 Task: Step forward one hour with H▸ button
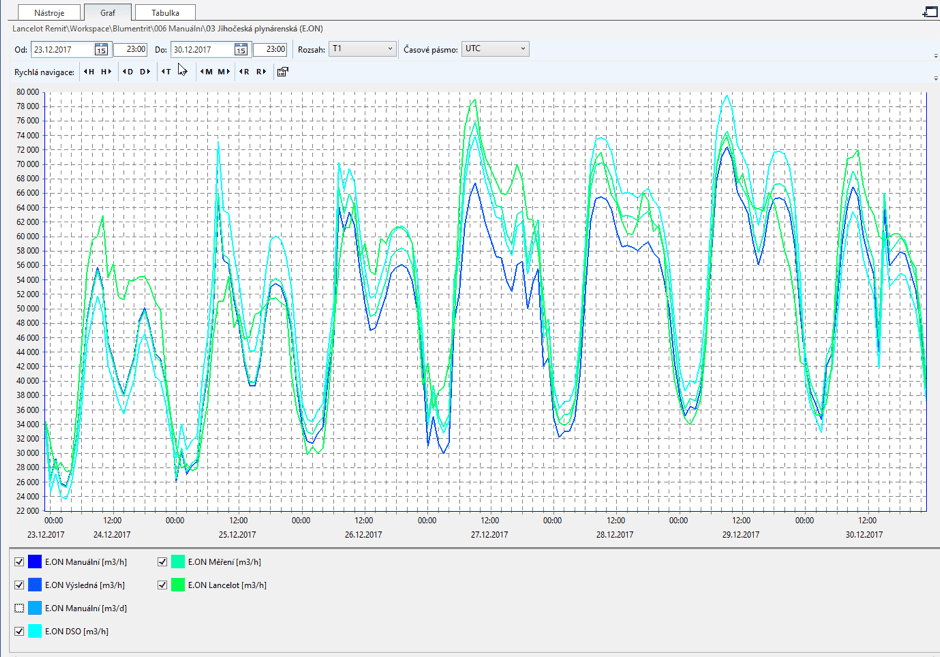(x=106, y=72)
